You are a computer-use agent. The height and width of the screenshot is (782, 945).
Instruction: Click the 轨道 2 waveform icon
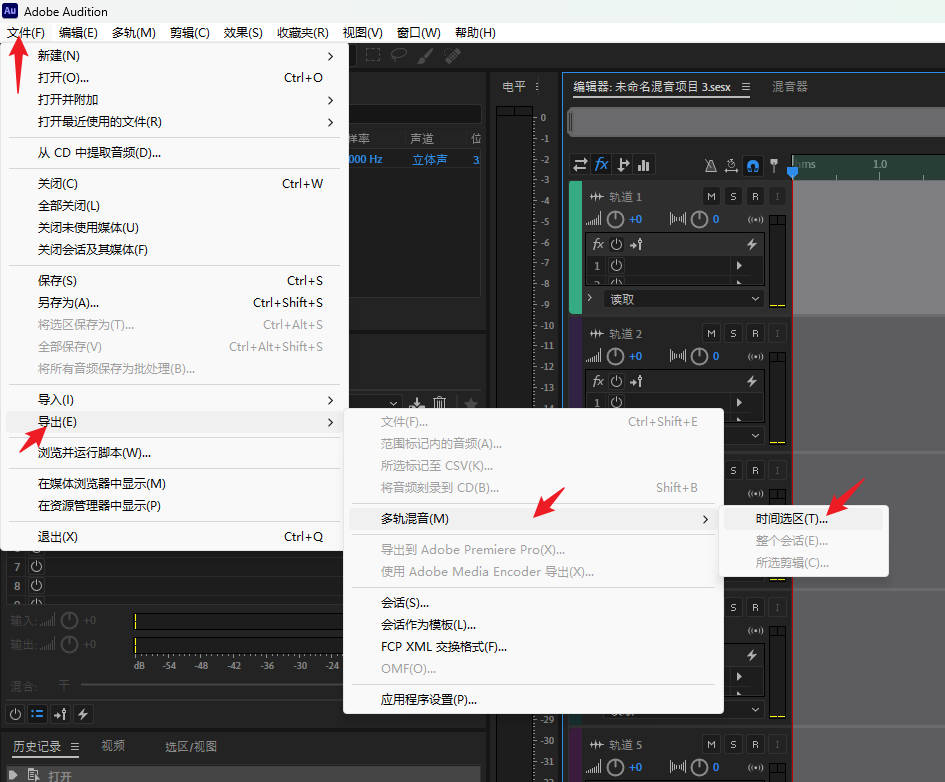coord(596,334)
